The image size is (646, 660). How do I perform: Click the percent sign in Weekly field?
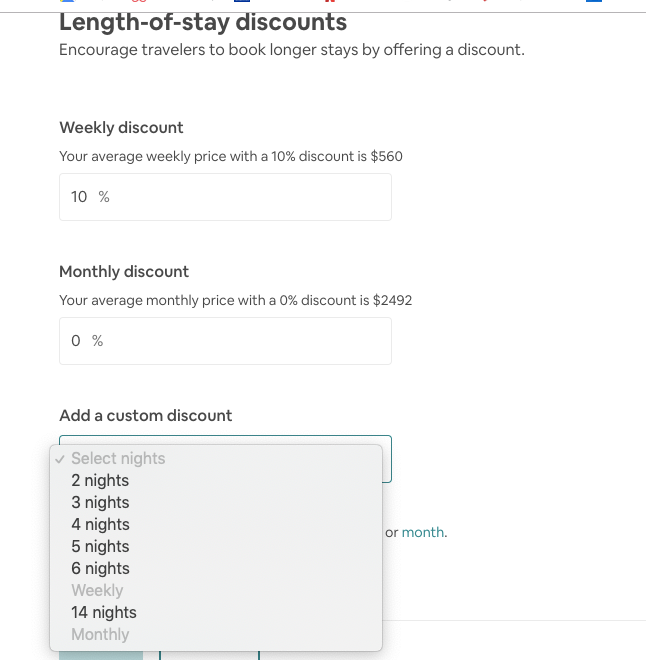(104, 197)
